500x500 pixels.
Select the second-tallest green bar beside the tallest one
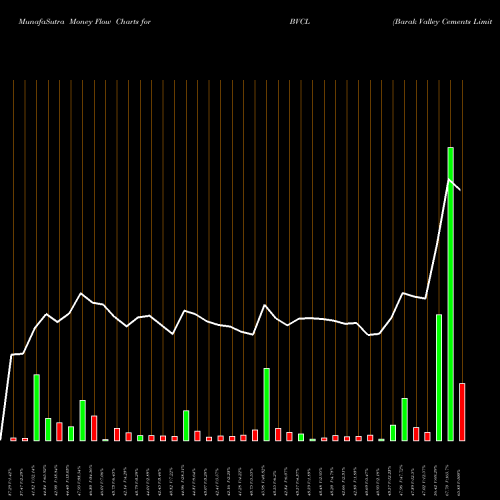coord(439,378)
